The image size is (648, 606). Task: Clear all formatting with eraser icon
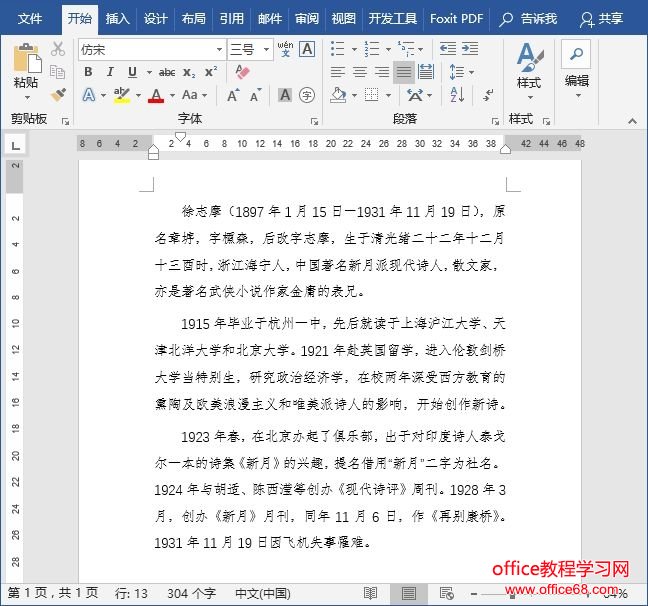[243, 72]
